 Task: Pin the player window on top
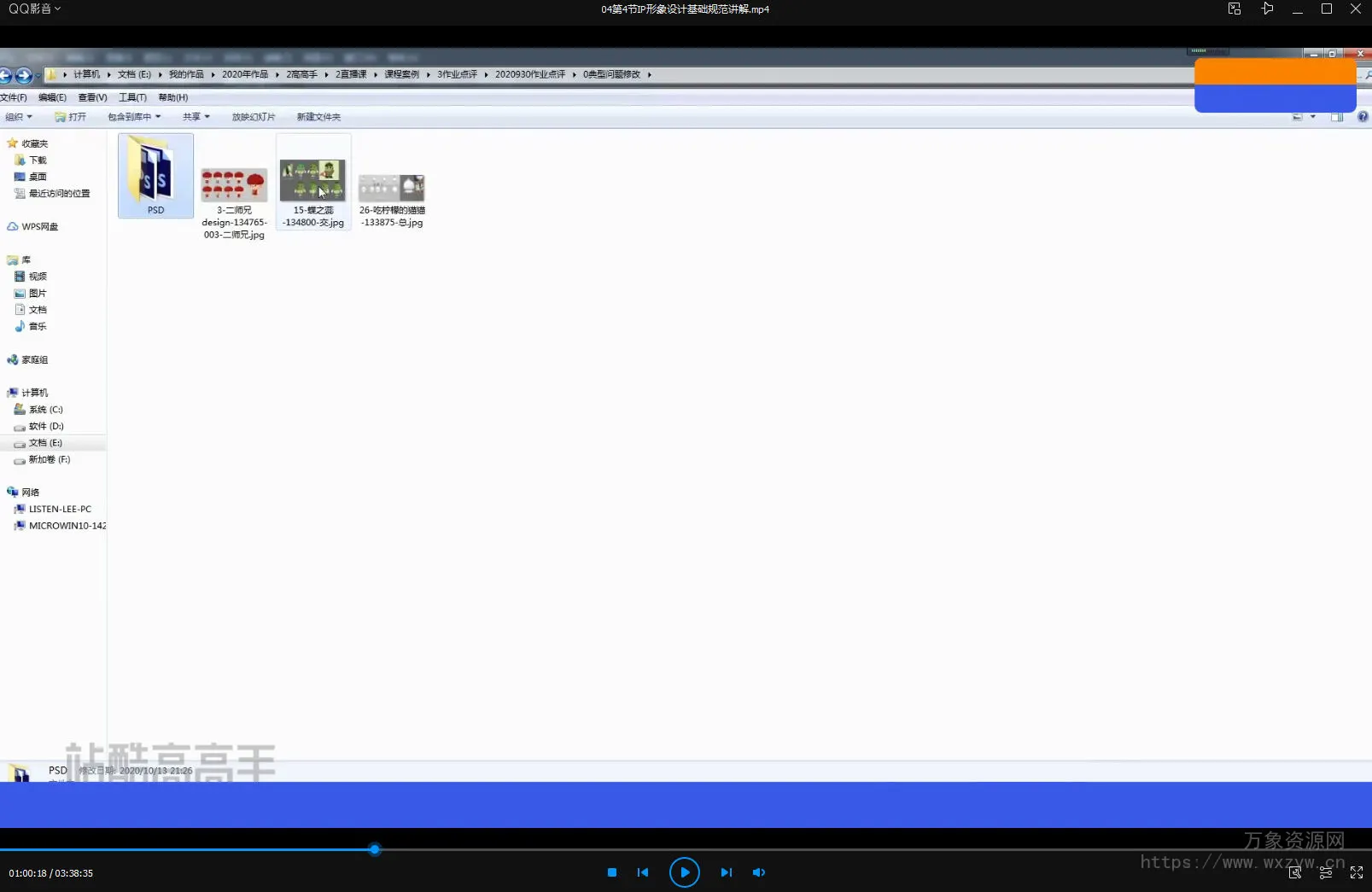coord(1267,9)
